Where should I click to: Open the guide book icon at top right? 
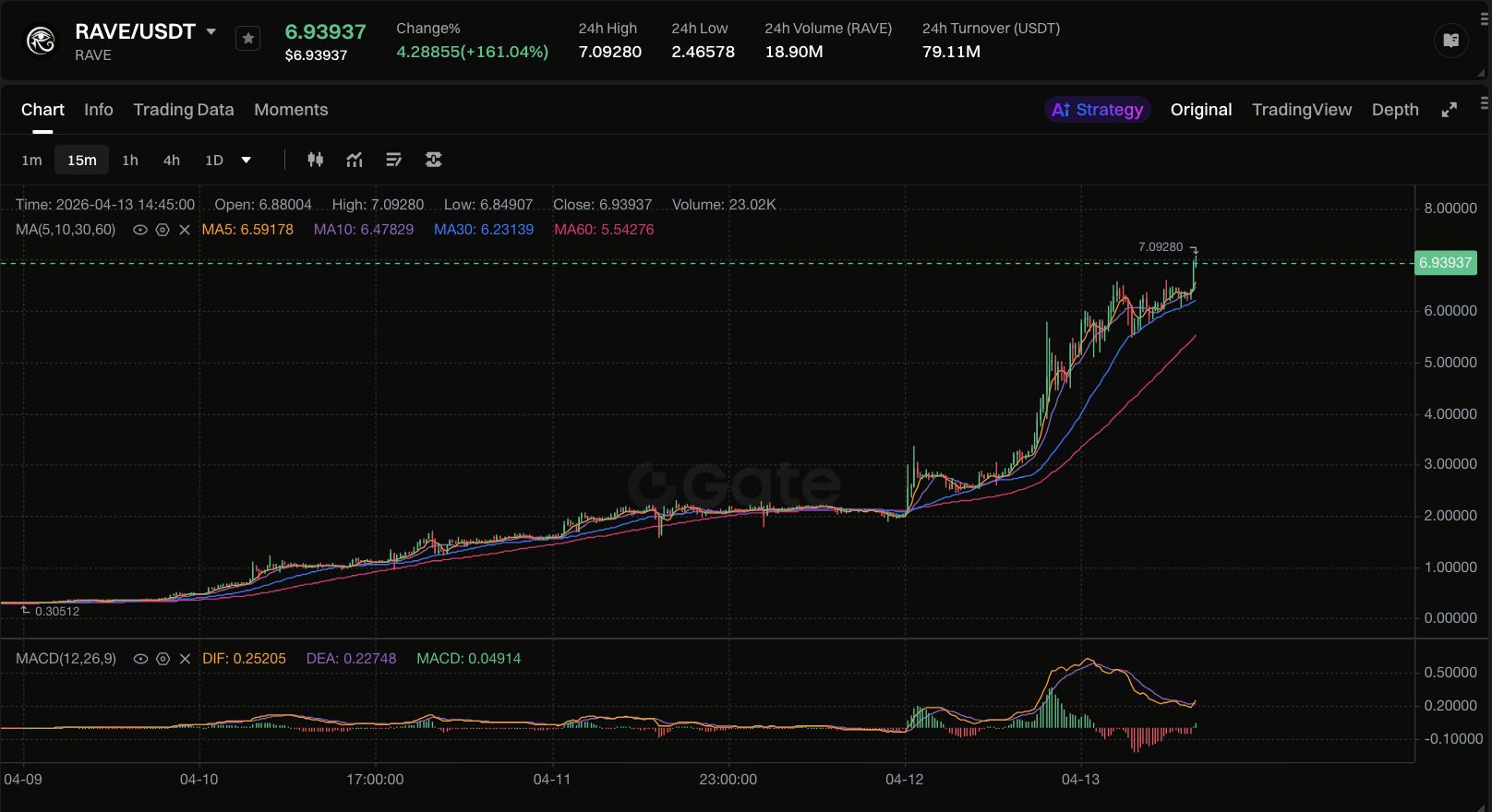(1450, 40)
